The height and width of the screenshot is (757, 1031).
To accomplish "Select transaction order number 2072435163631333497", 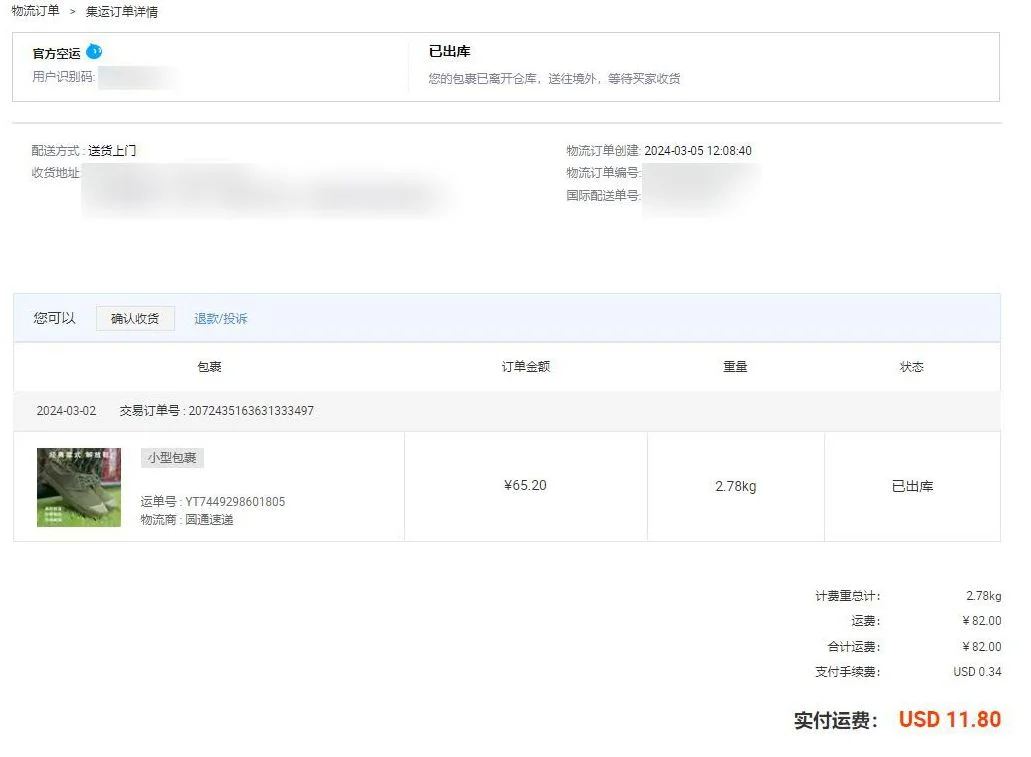I will click(251, 411).
